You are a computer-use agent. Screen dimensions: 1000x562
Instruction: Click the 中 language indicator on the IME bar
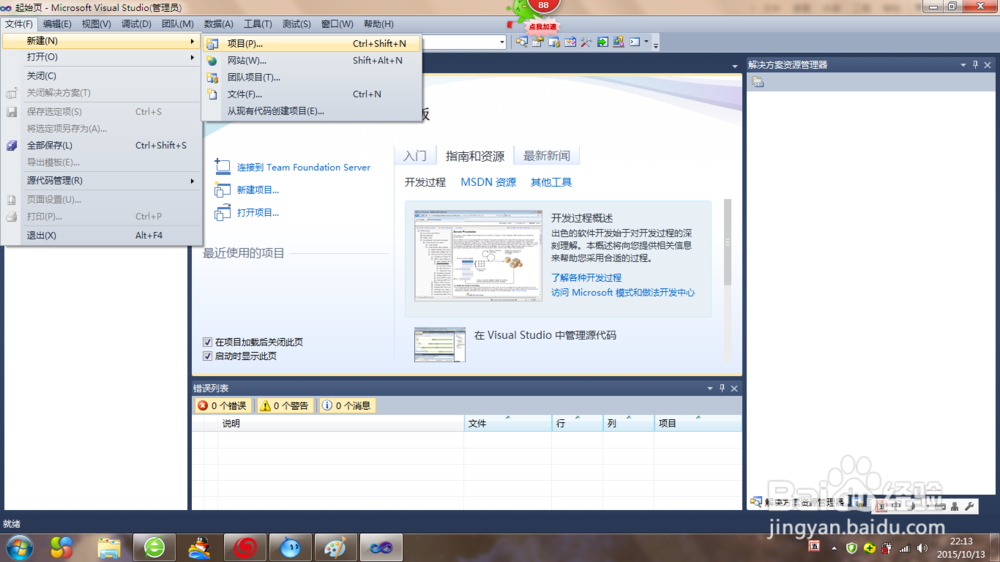click(895, 506)
